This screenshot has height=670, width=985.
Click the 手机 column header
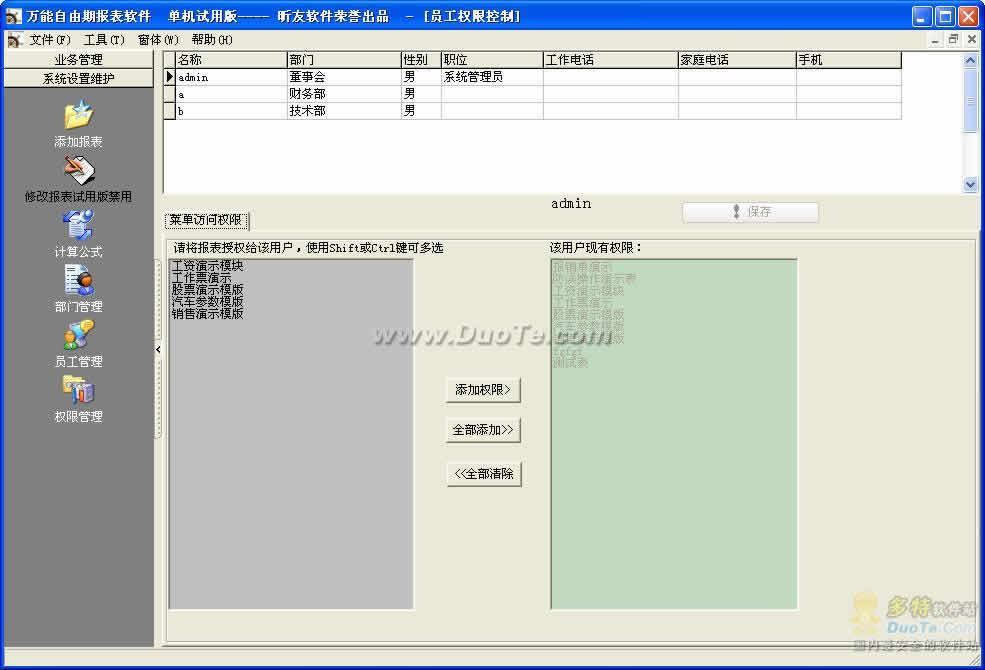(849, 60)
